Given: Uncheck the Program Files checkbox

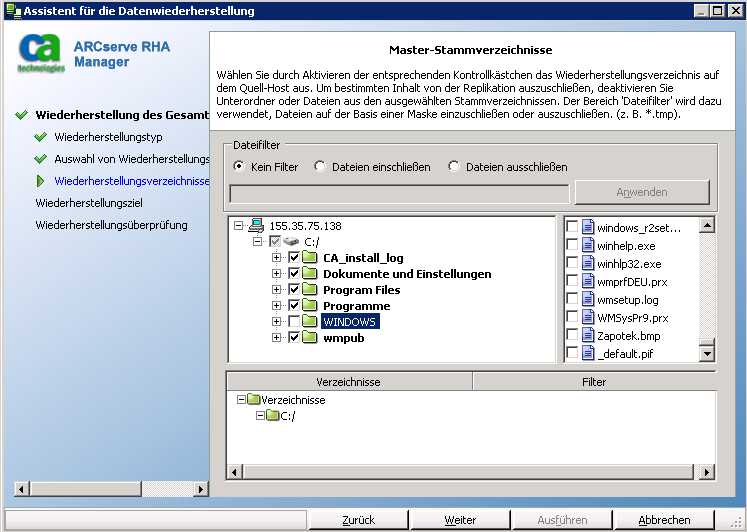Looking at the screenshot, I should [294, 290].
